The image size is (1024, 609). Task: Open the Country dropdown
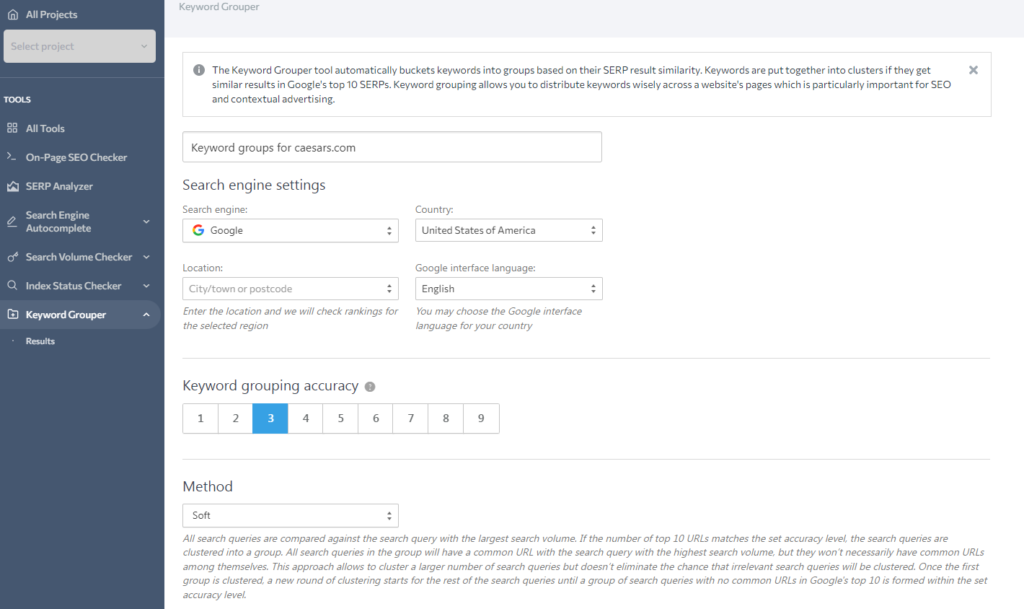pos(508,231)
